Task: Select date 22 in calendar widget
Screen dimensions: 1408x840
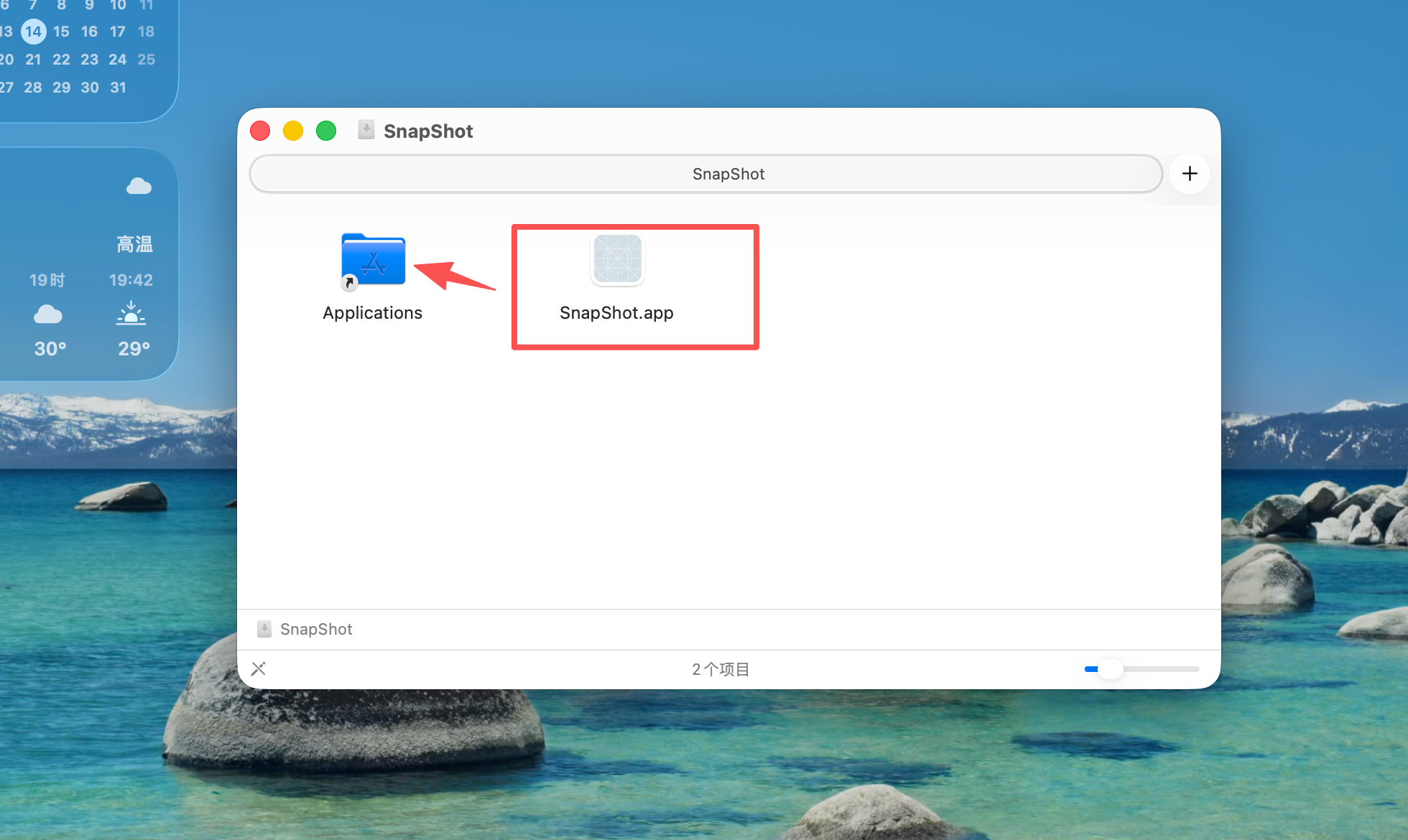Action: tap(62, 60)
